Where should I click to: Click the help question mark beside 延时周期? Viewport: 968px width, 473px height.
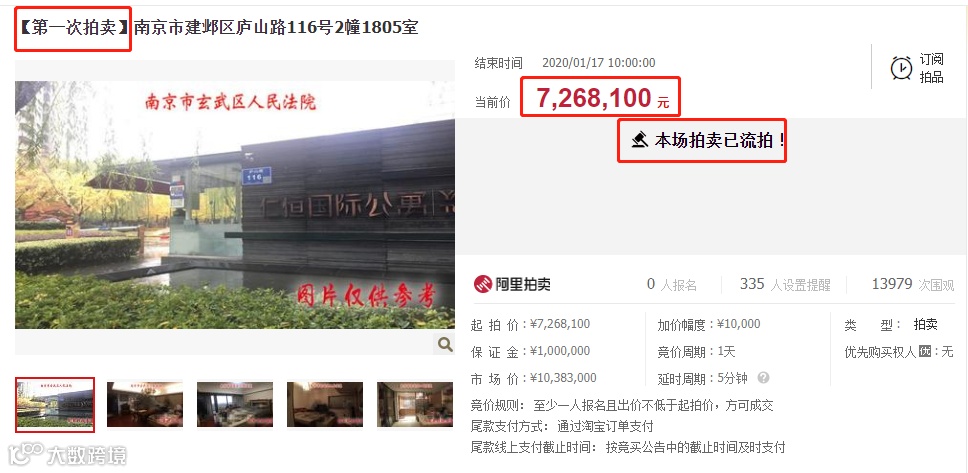764,377
